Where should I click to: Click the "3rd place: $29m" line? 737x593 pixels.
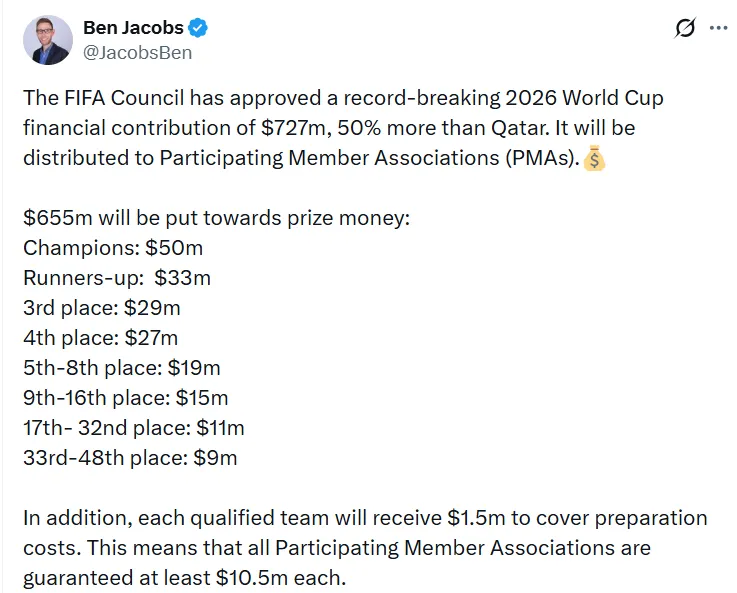[x=102, y=308]
